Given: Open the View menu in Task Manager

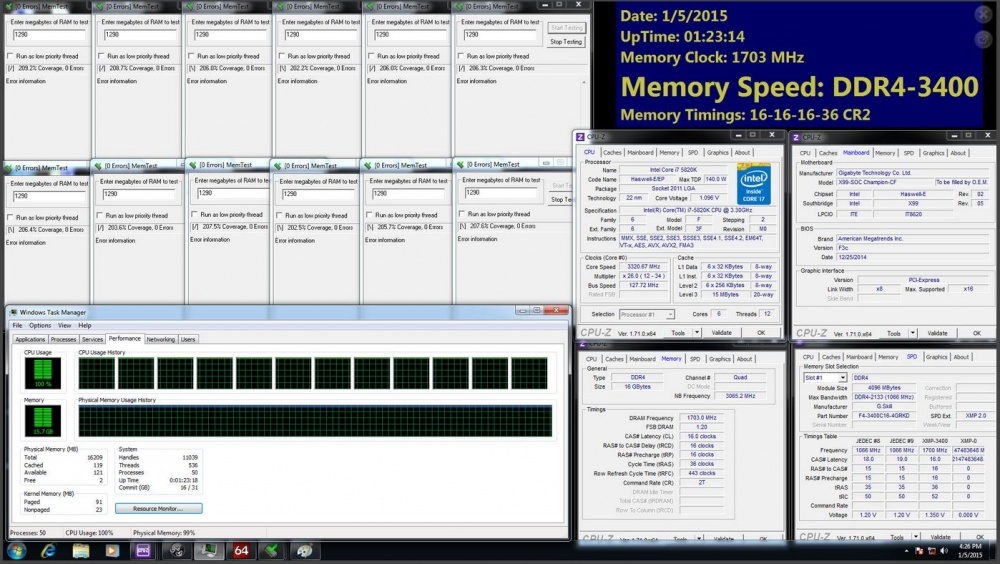Looking at the screenshot, I should point(64,325).
